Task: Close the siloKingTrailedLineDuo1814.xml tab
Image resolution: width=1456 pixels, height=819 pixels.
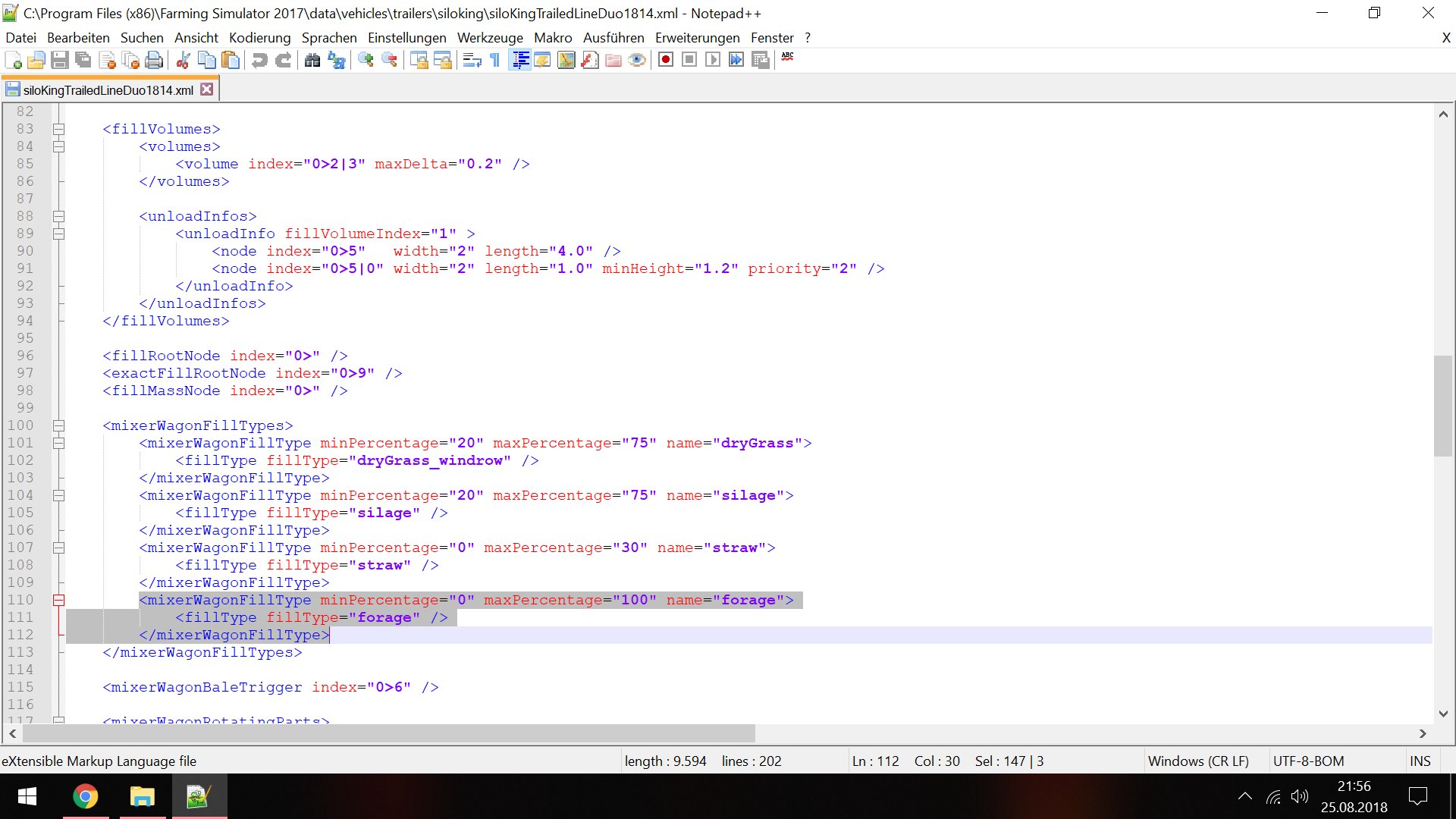Action: pyautogui.click(x=206, y=89)
